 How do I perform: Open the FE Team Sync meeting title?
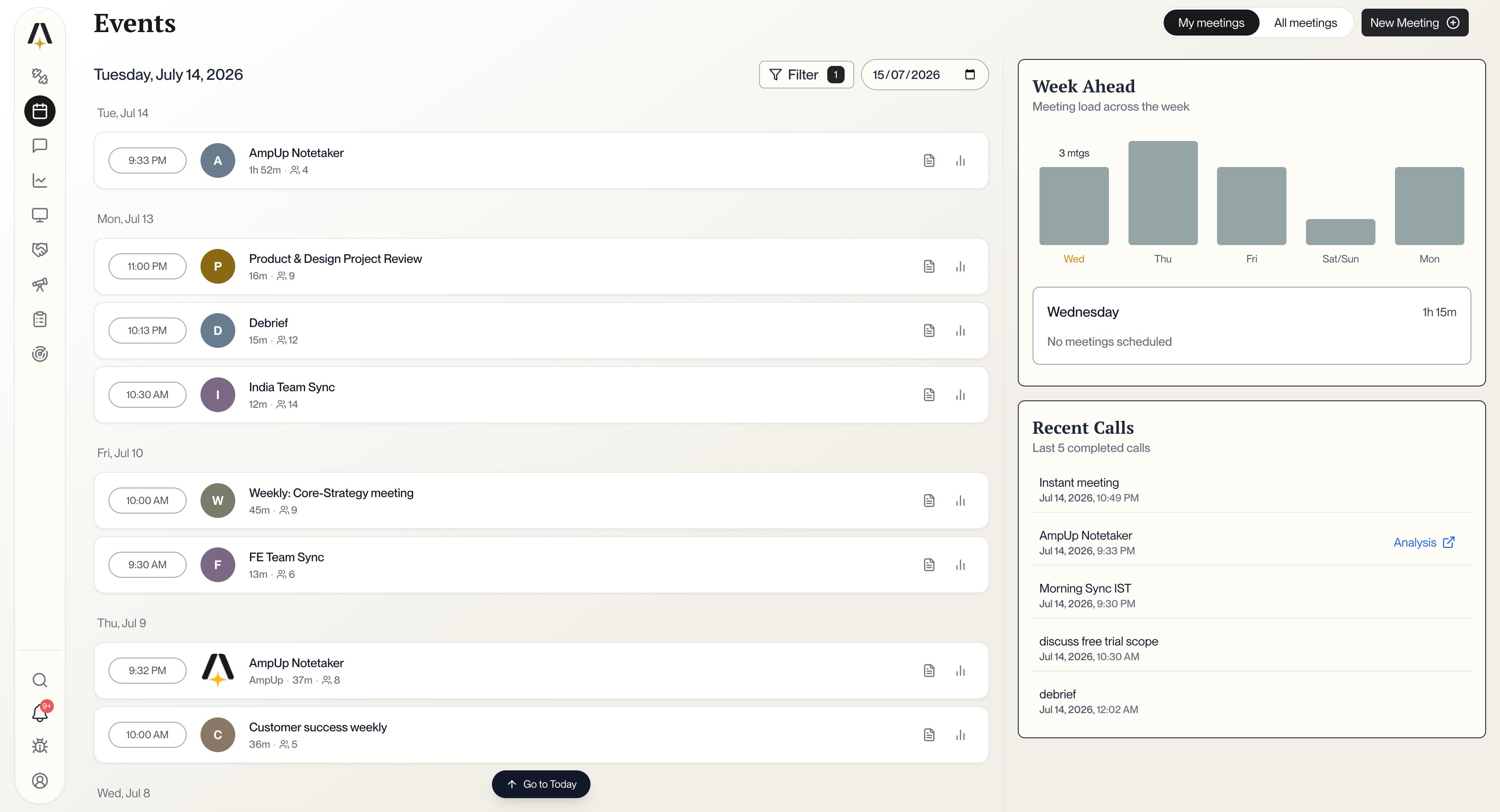click(x=286, y=557)
